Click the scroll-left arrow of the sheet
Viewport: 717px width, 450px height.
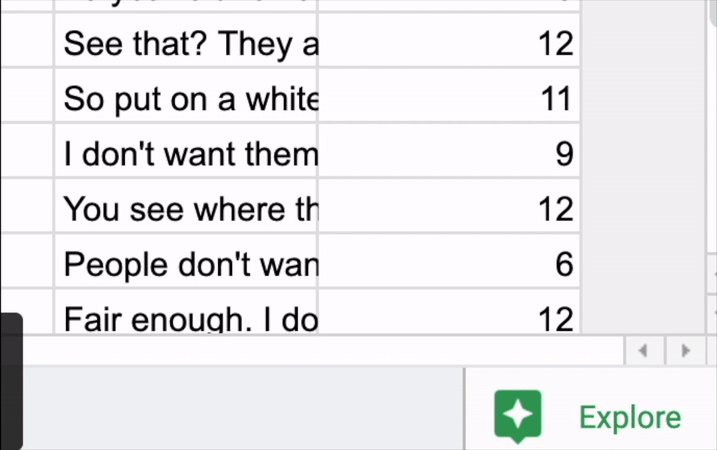pyautogui.click(x=644, y=351)
